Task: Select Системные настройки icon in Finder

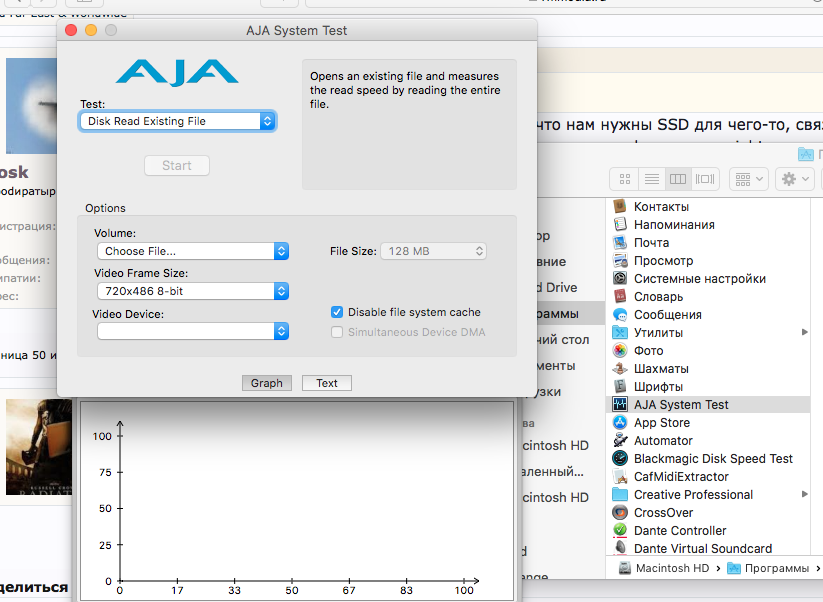Action: tap(620, 278)
